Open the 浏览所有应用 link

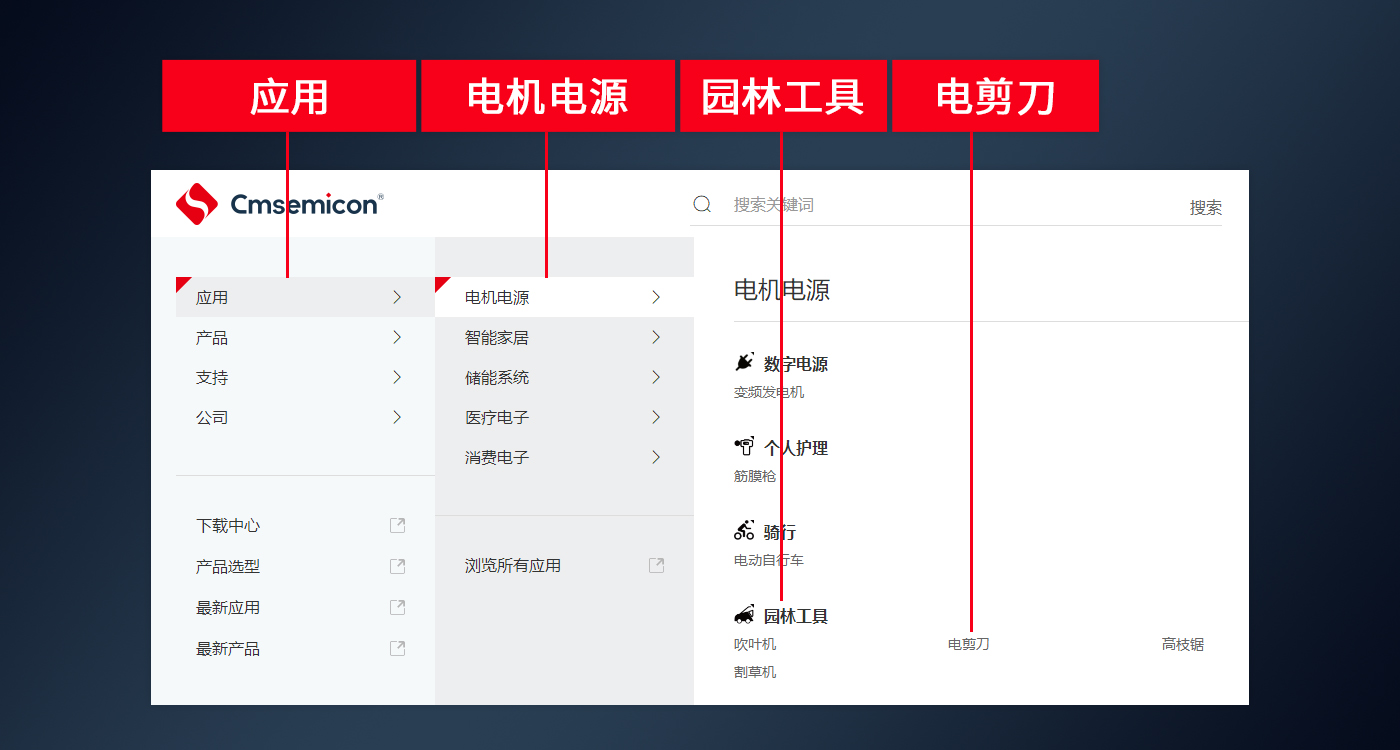[x=513, y=565]
